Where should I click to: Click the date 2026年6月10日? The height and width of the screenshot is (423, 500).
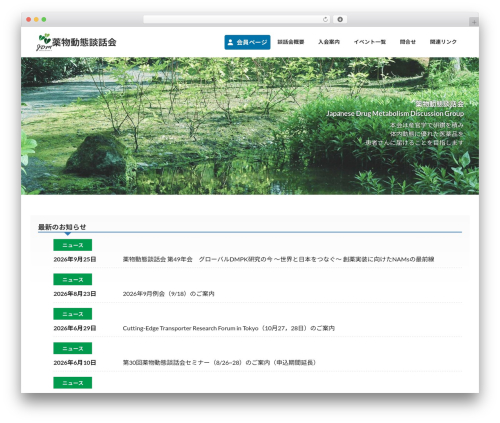pyautogui.click(x=75, y=363)
